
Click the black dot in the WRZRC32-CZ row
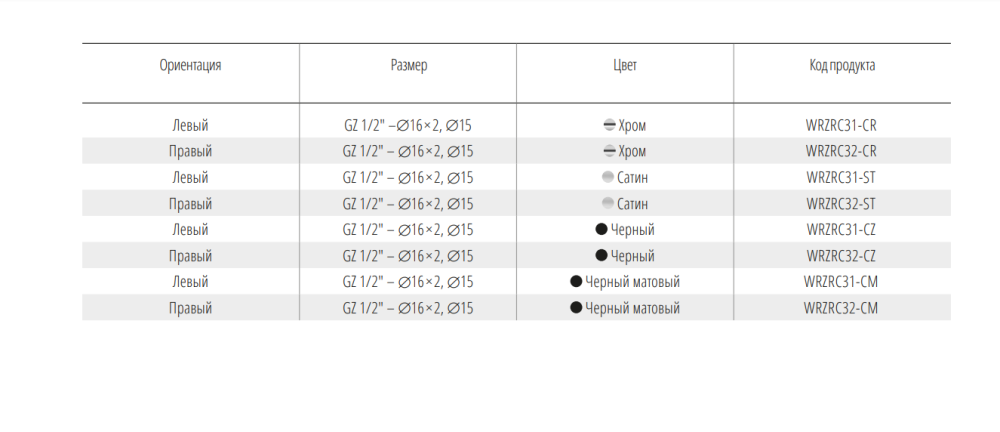tap(601, 256)
